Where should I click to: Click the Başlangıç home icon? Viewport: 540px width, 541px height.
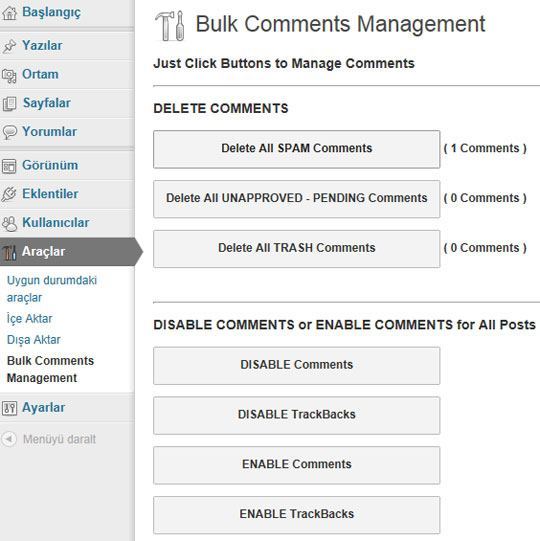click(x=9, y=13)
